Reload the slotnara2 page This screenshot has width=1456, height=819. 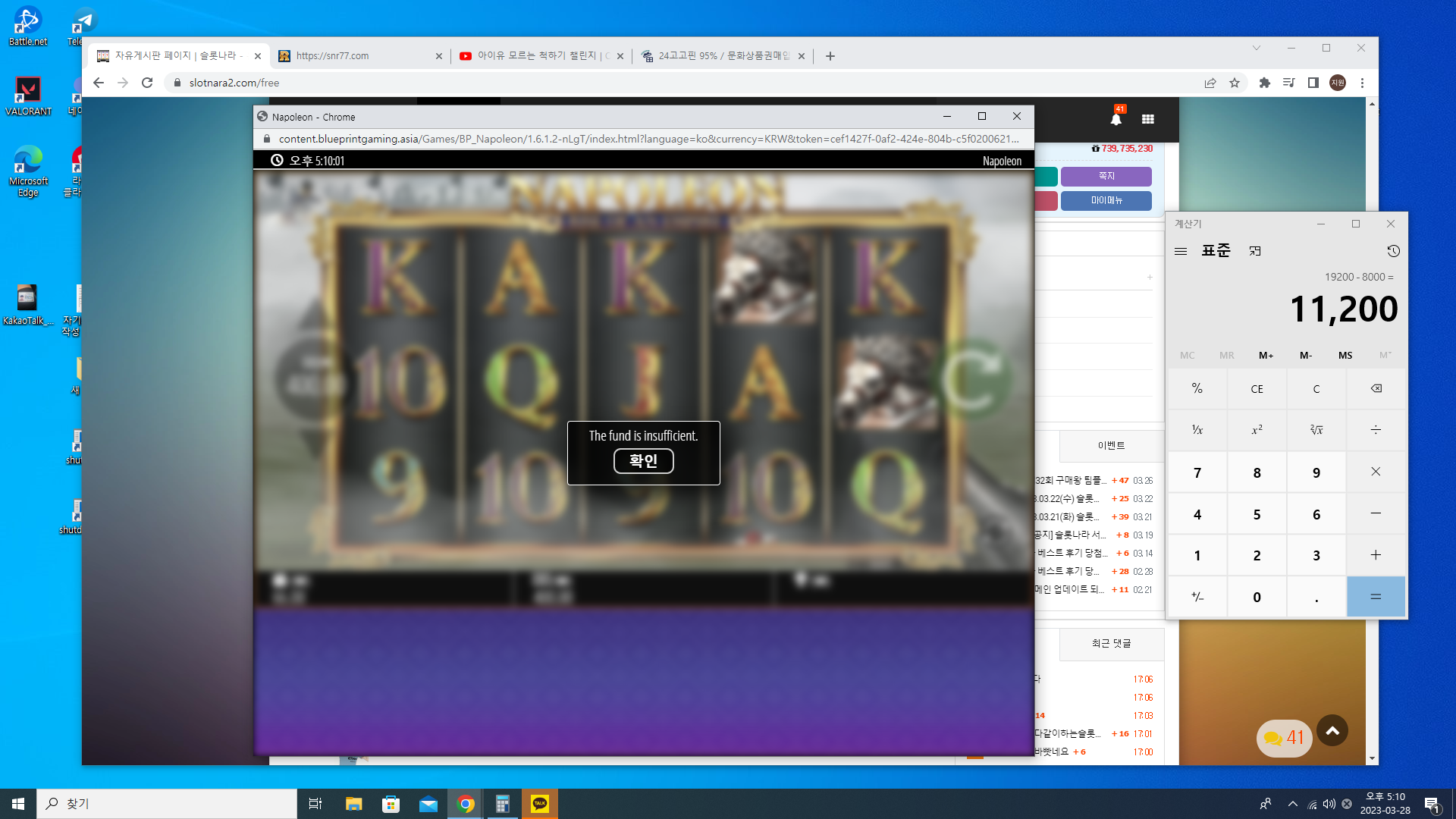(147, 83)
